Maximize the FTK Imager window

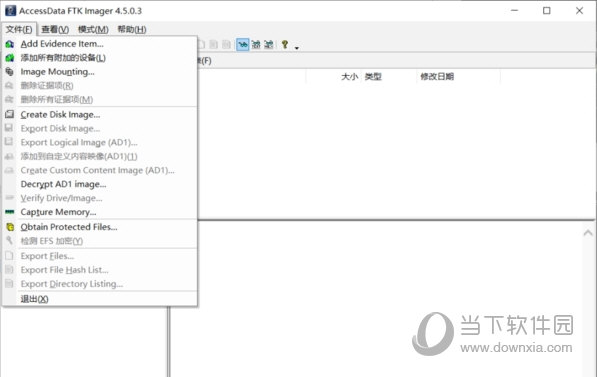(547, 11)
